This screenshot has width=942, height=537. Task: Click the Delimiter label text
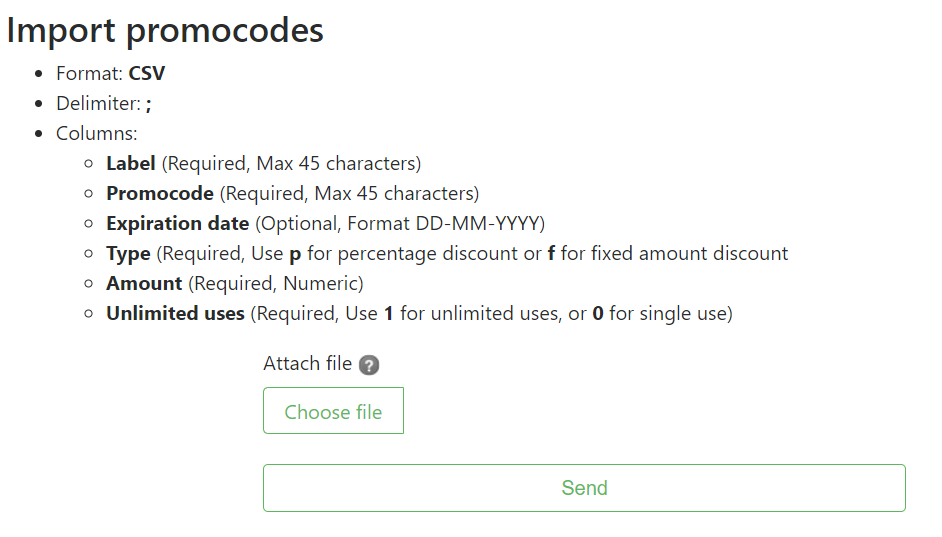coord(98,104)
